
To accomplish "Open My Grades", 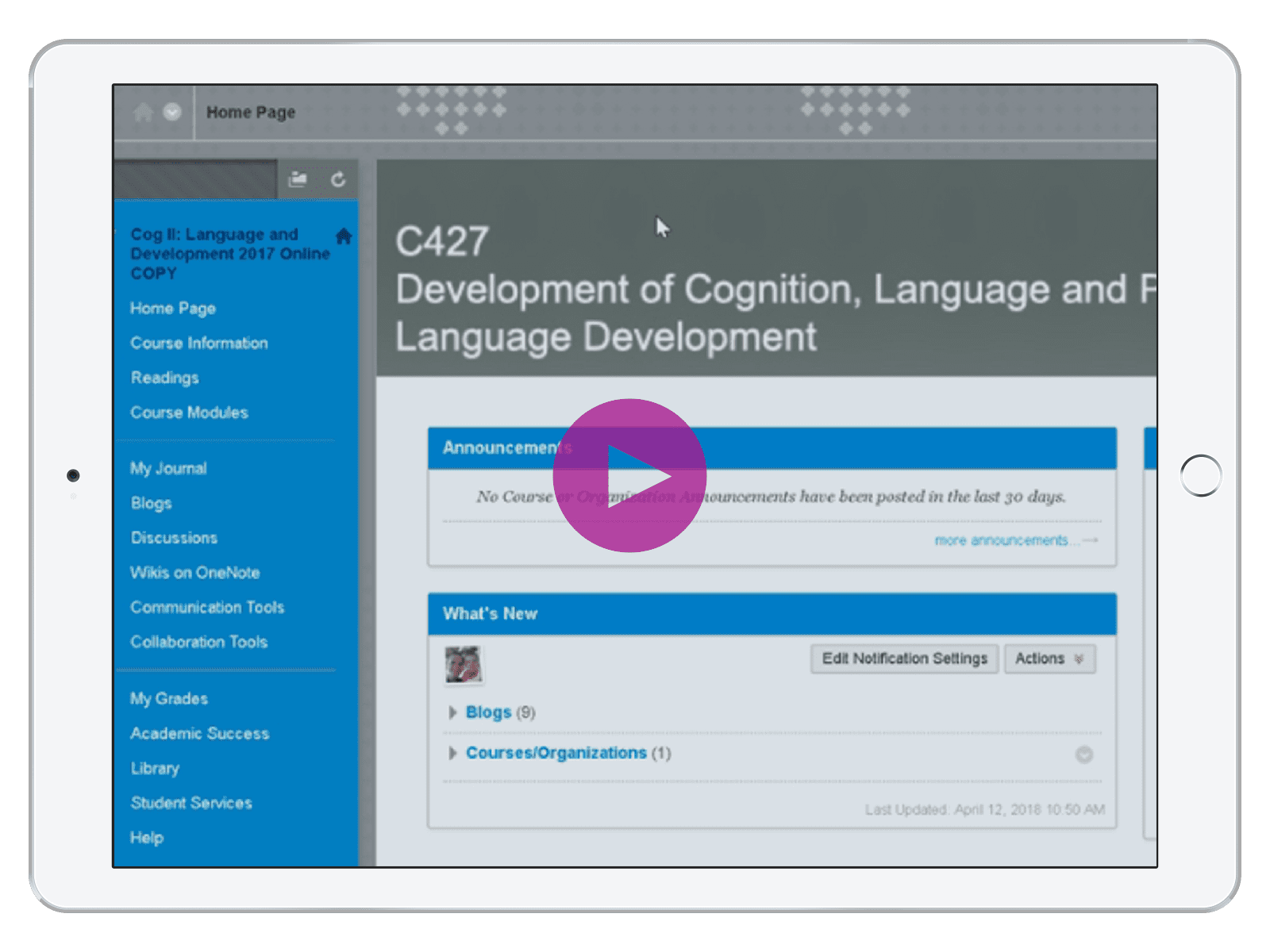I will click(169, 698).
